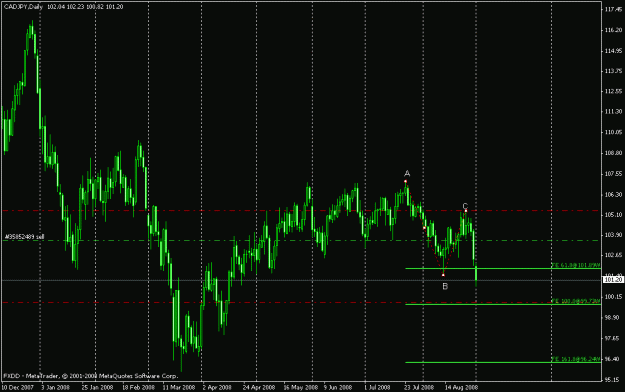
Task: Click the current price tag 101.20
Action: tap(613, 280)
